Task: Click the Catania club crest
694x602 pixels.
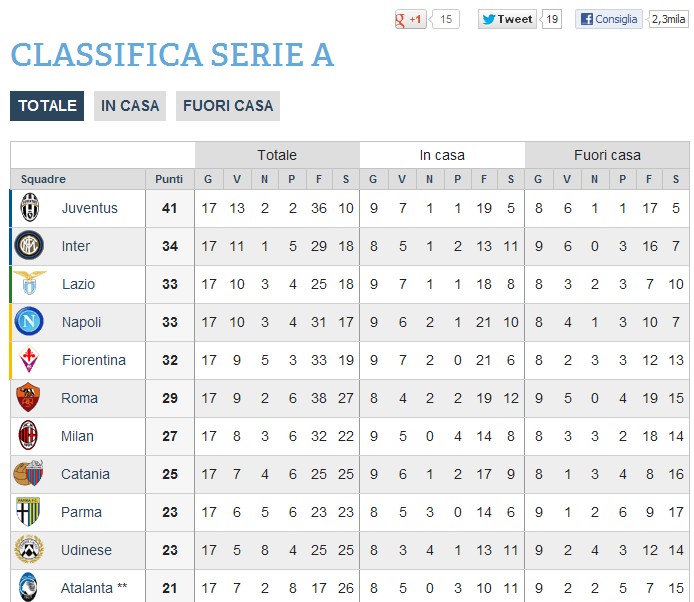Action: click(28, 473)
